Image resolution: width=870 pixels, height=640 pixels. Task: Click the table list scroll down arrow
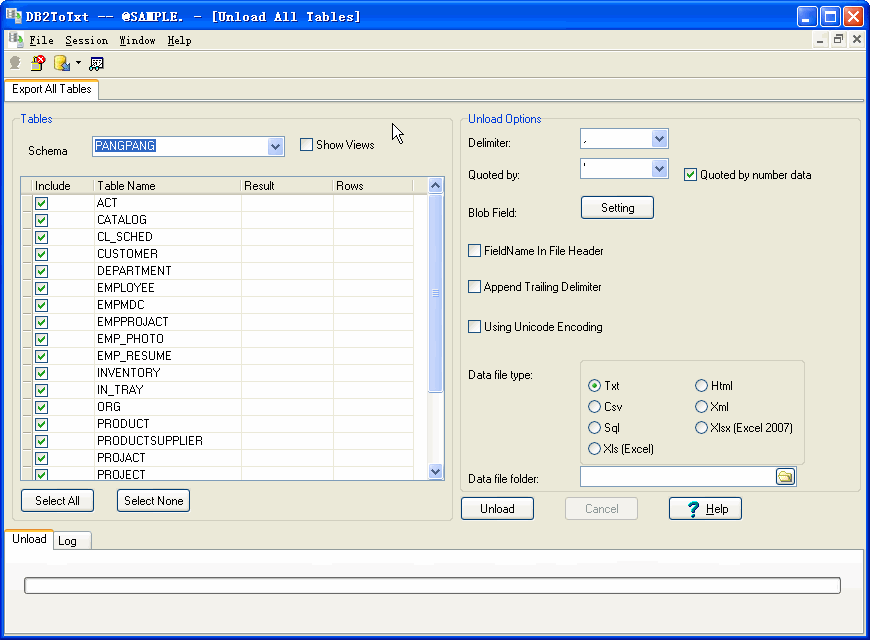point(436,471)
